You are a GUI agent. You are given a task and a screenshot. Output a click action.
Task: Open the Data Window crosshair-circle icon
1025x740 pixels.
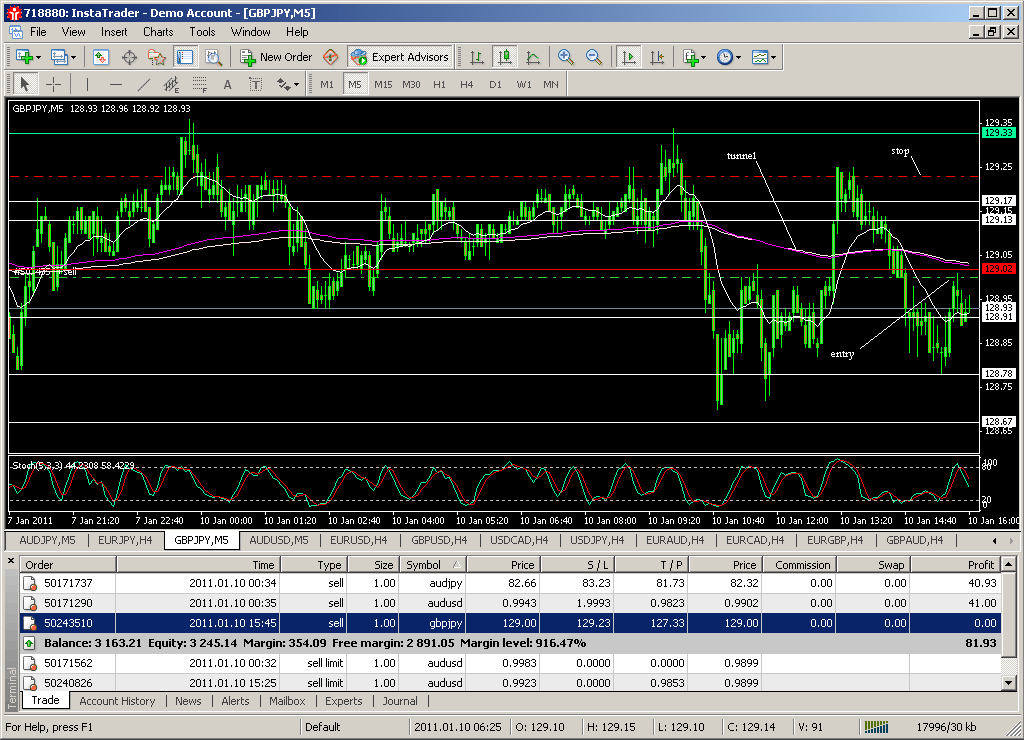click(129, 58)
